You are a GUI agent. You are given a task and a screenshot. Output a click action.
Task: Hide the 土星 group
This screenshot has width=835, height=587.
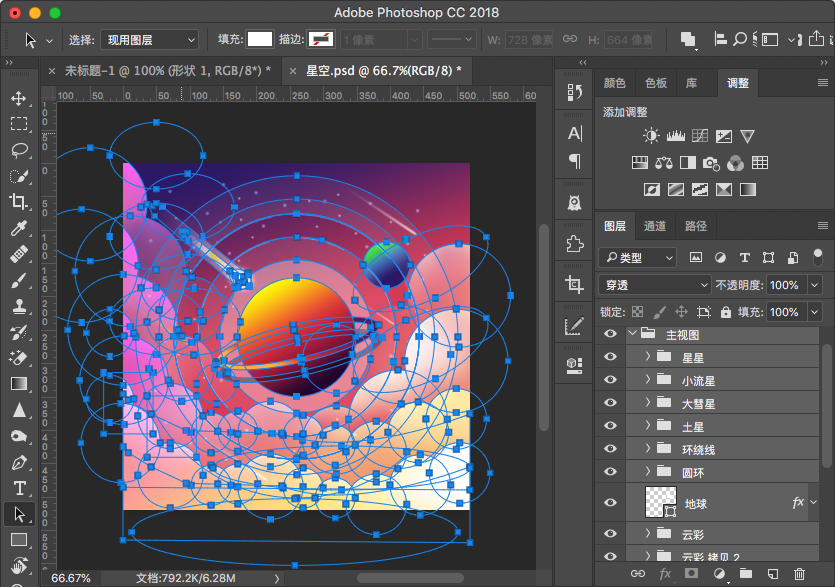[x=610, y=426]
